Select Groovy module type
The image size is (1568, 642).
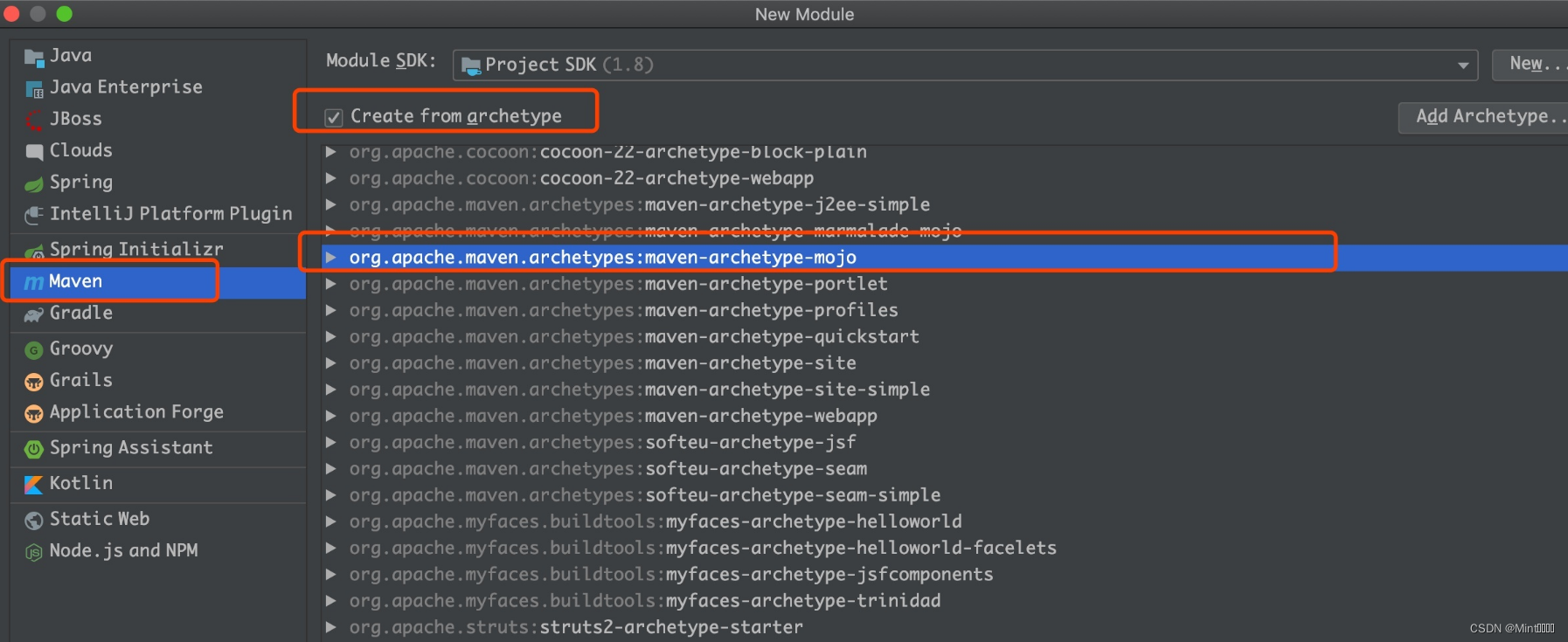[x=158, y=349]
